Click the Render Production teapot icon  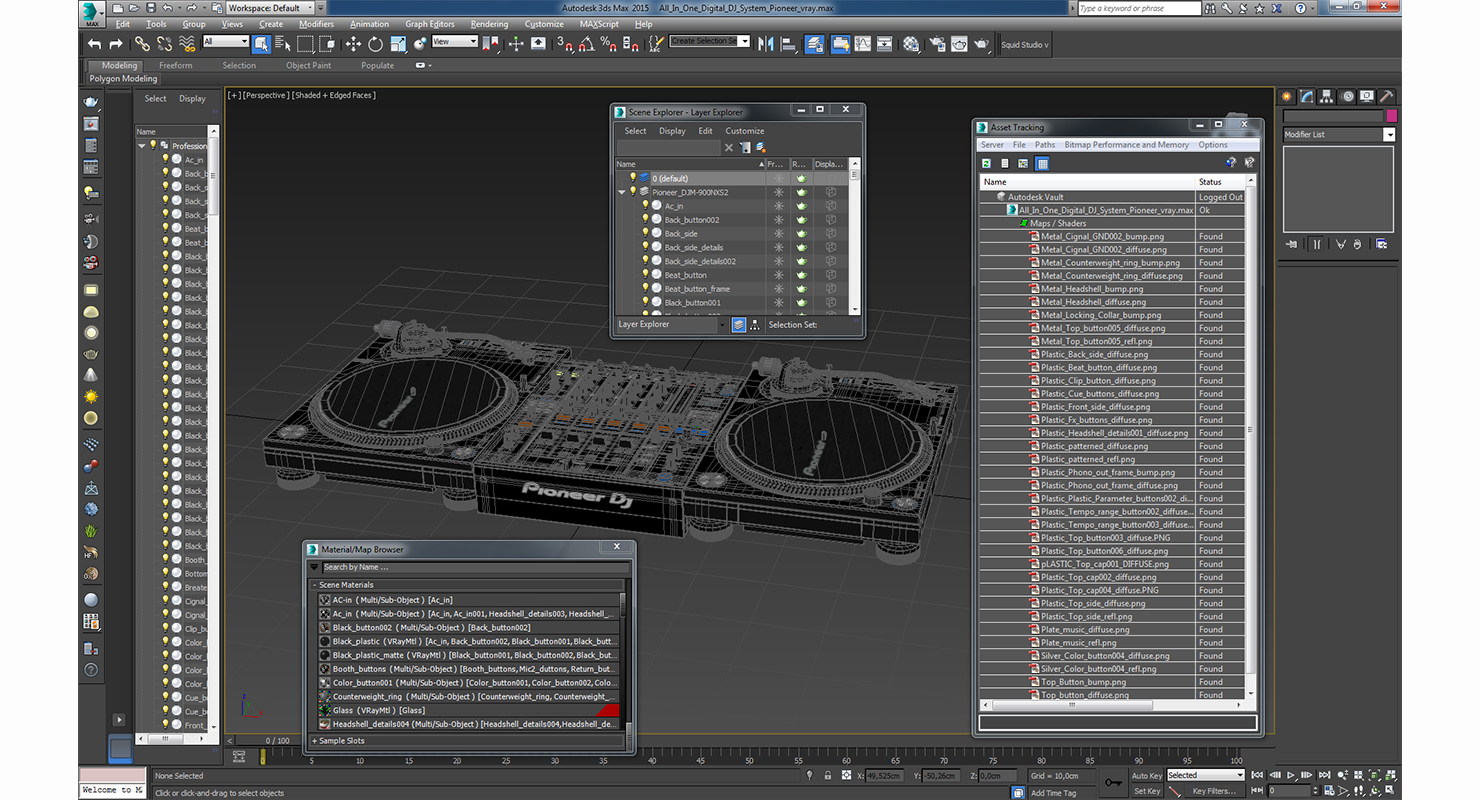click(x=981, y=44)
